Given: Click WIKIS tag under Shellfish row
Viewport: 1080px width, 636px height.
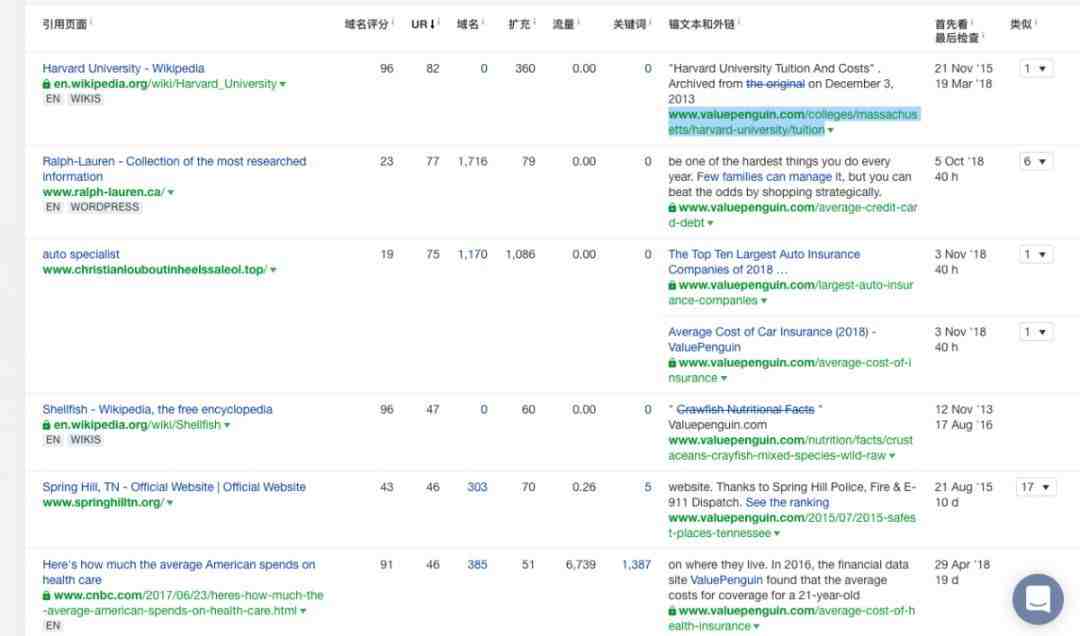Looking at the screenshot, I should (85, 440).
